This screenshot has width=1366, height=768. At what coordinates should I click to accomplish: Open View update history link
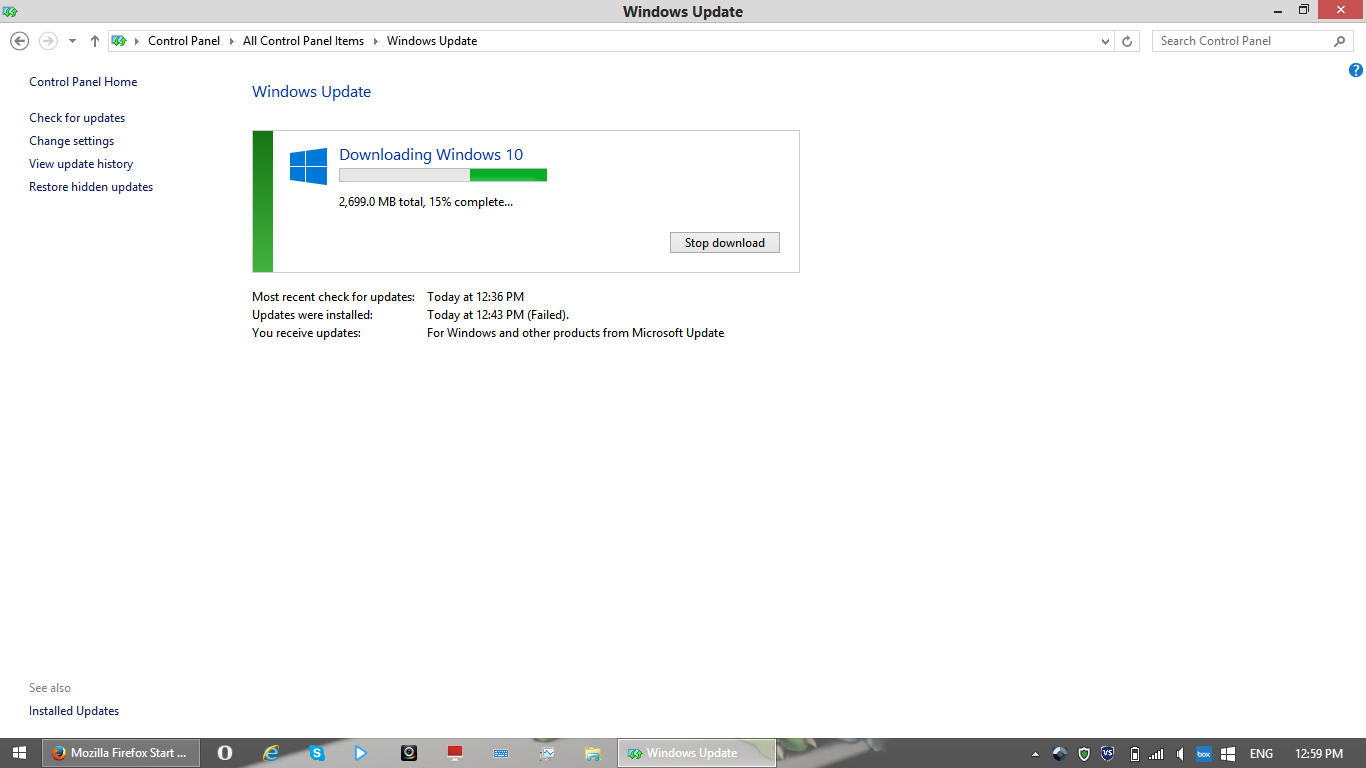click(81, 164)
